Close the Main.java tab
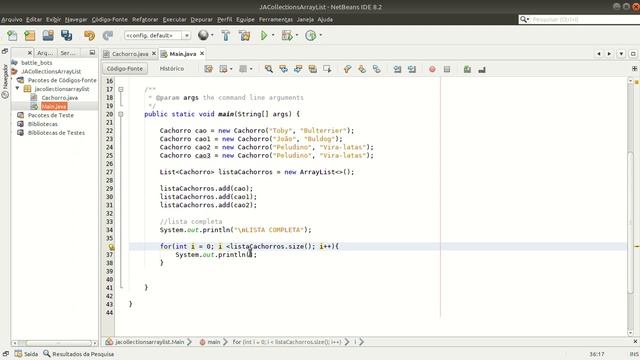The width and height of the screenshot is (640, 360). pyautogui.click(x=202, y=53)
